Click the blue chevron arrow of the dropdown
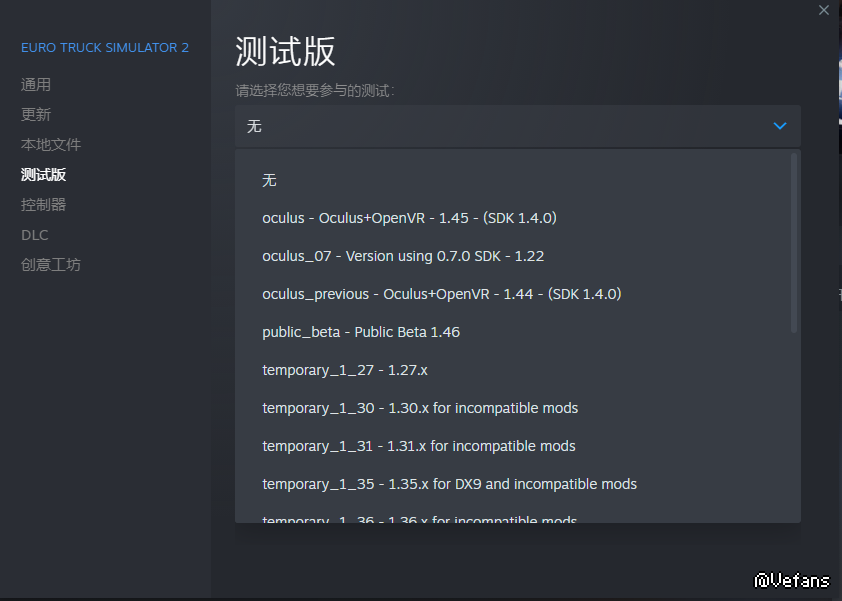The height and width of the screenshot is (601, 842). pyautogui.click(x=780, y=126)
